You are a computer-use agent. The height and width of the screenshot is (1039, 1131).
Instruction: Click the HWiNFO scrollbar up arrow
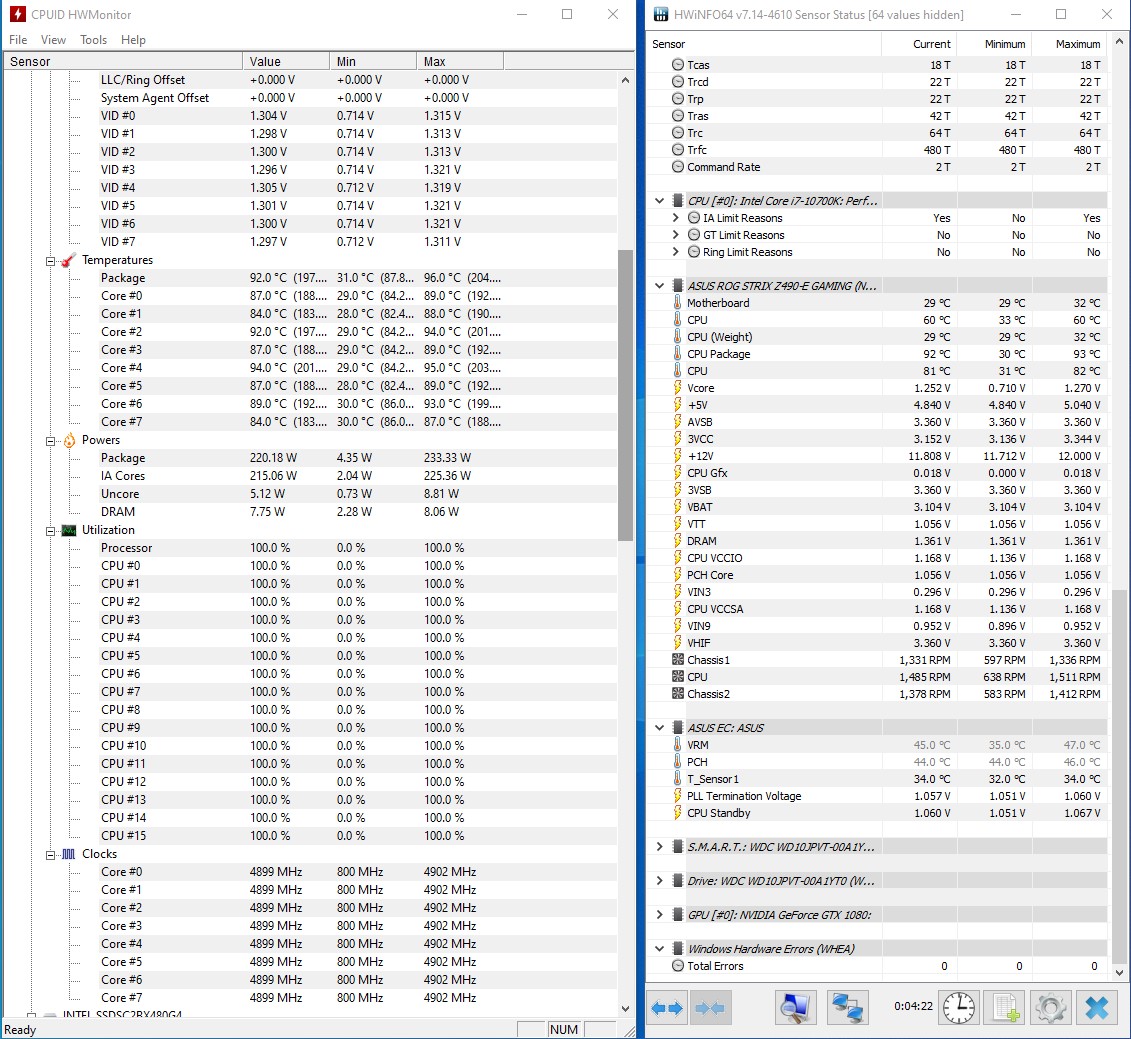pyautogui.click(x=1119, y=42)
